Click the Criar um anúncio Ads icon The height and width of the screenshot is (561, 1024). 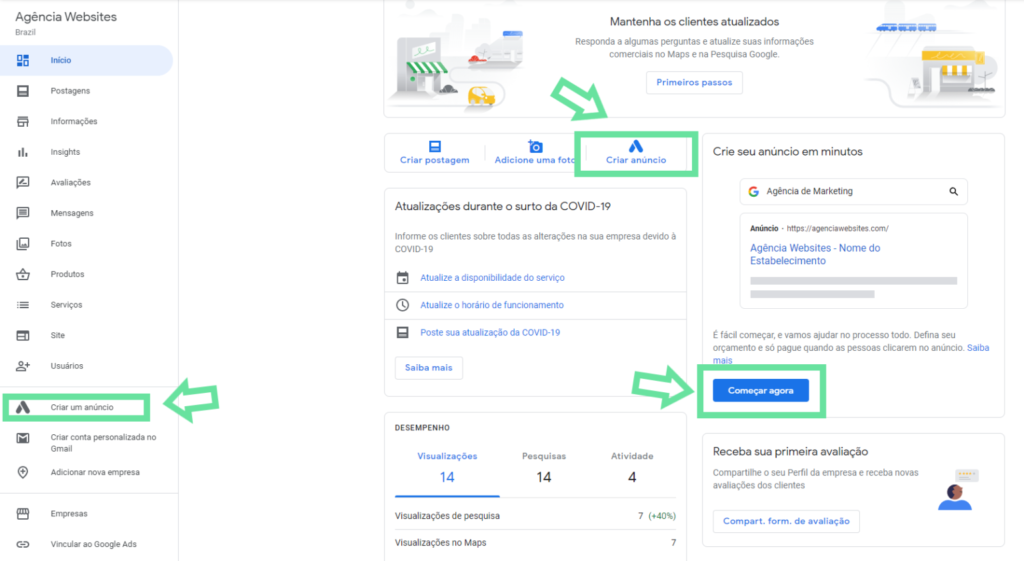click(x=23, y=407)
